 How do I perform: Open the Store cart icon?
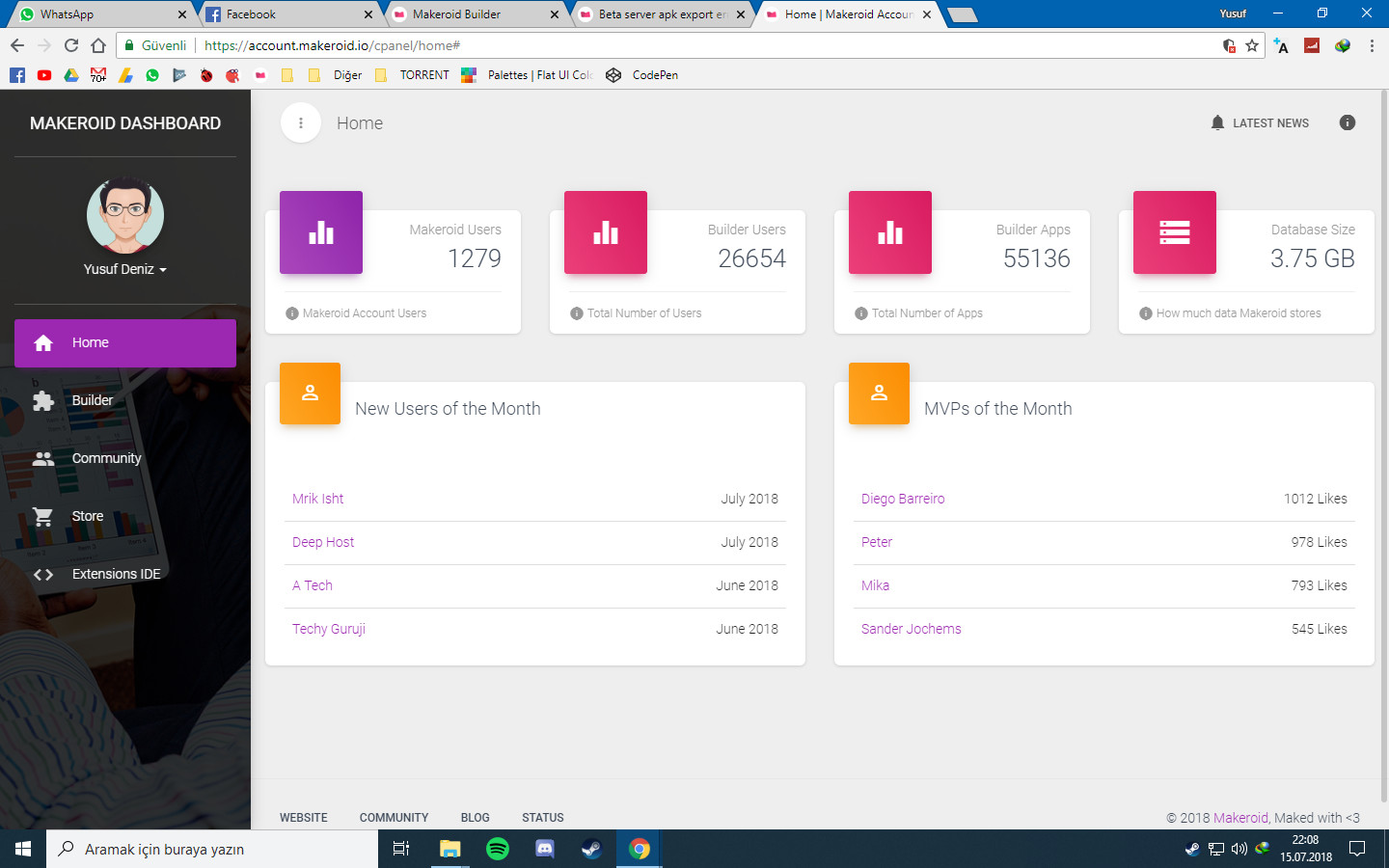pyautogui.click(x=43, y=516)
